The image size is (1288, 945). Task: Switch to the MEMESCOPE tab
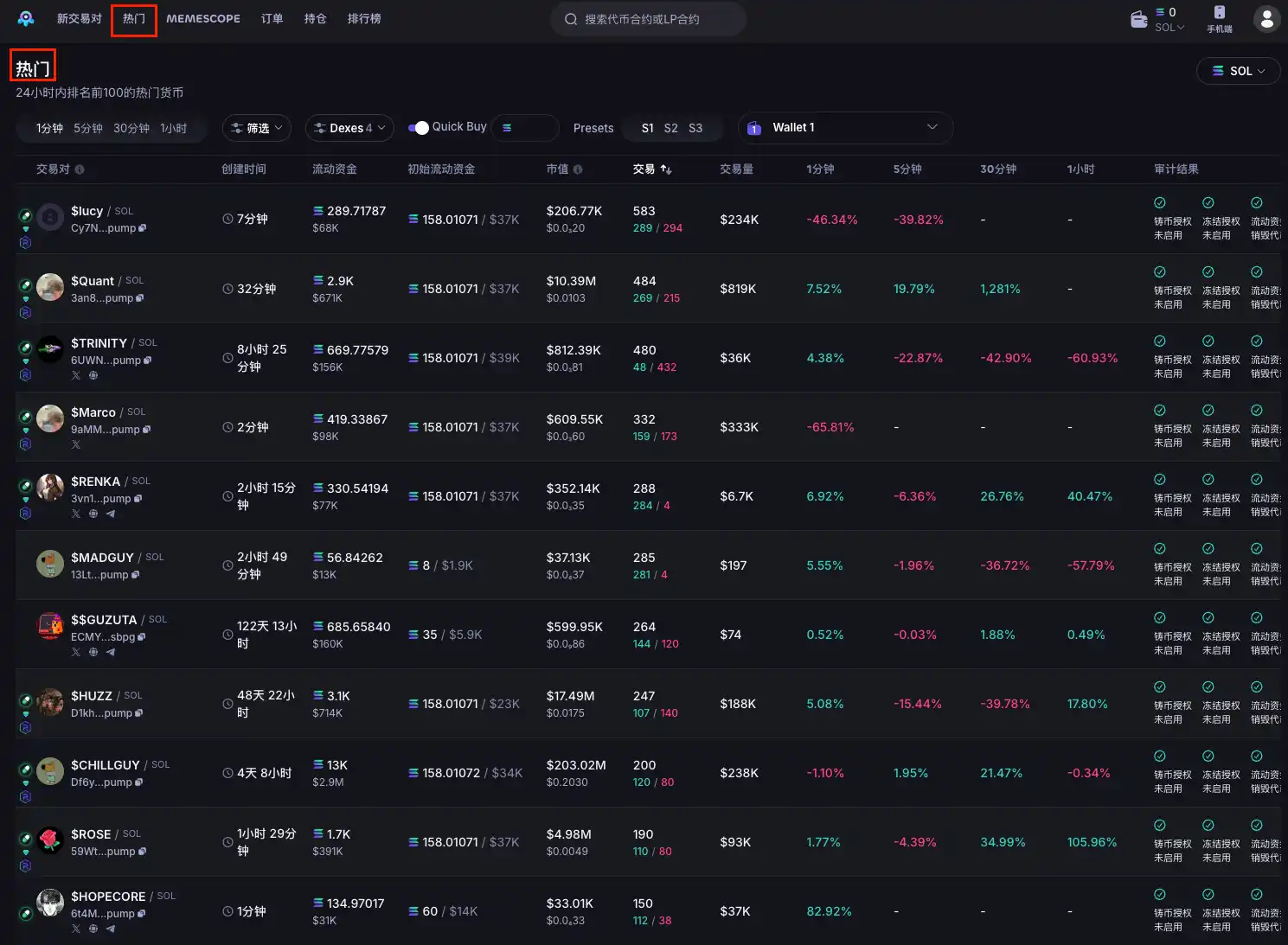pyautogui.click(x=203, y=19)
